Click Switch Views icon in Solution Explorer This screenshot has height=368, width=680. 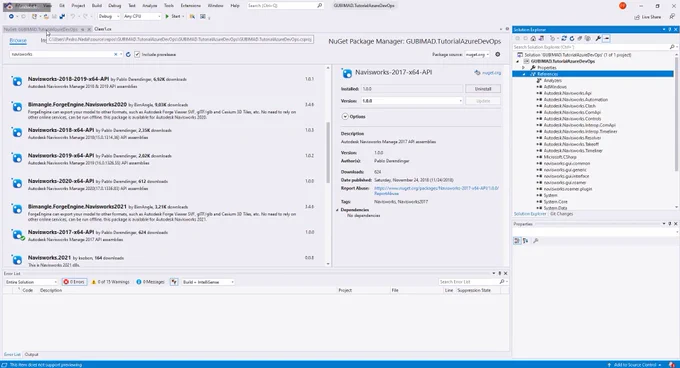541,39
